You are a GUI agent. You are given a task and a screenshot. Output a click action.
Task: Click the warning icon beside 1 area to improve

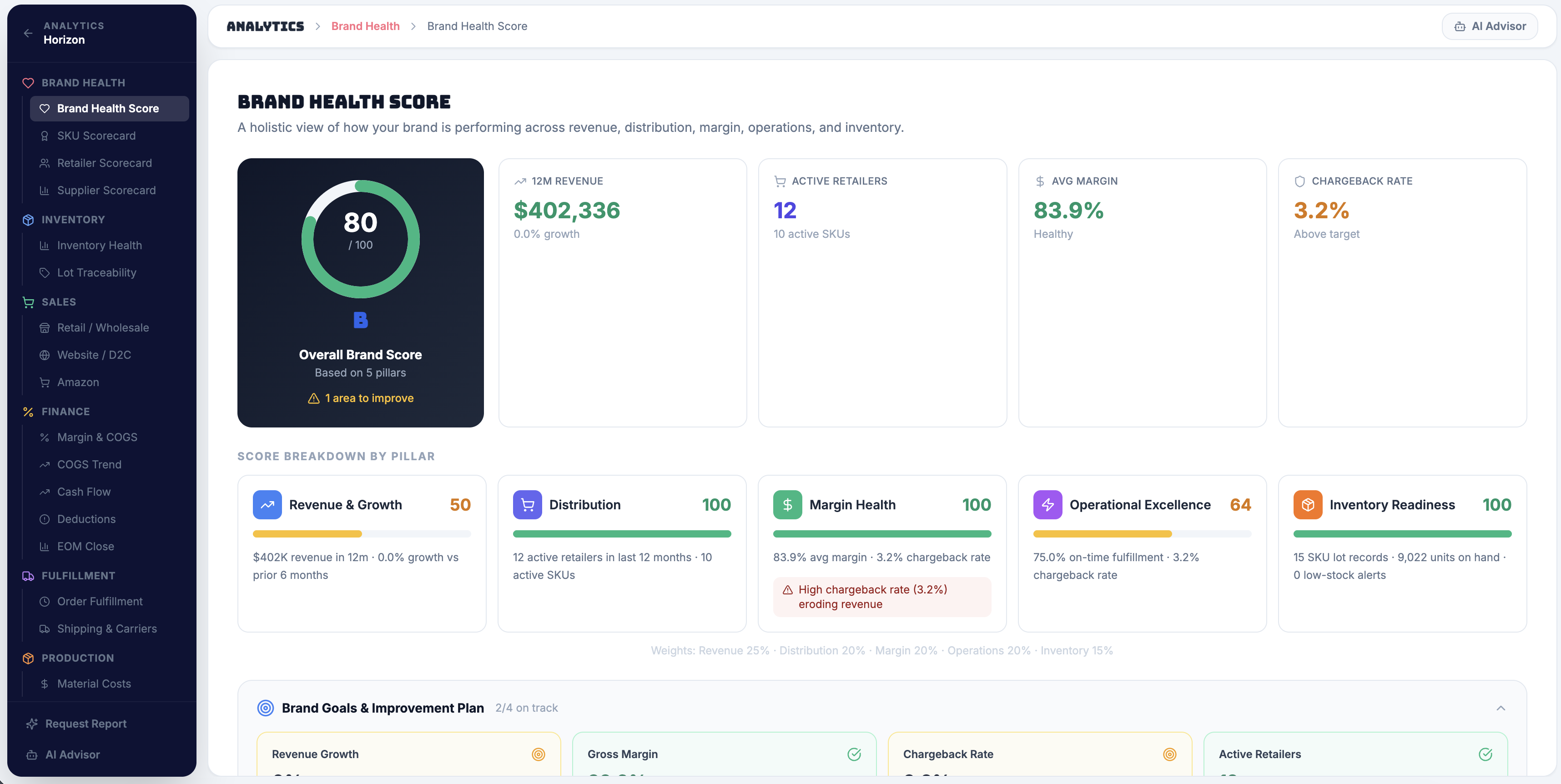coord(313,398)
